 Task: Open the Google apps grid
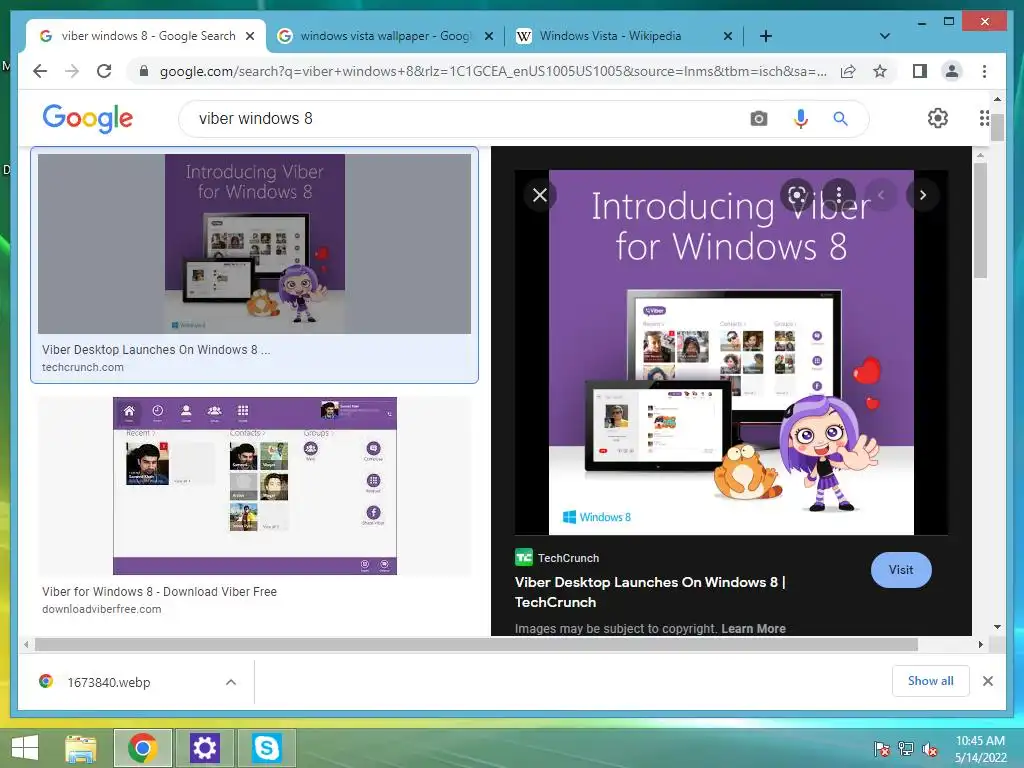tap(984, 118)
